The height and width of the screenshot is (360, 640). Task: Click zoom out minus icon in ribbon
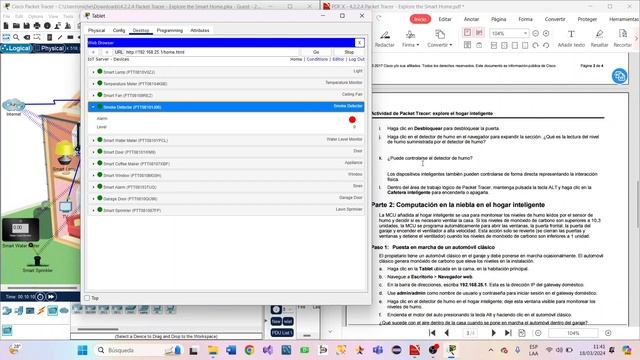click(536, 33)
